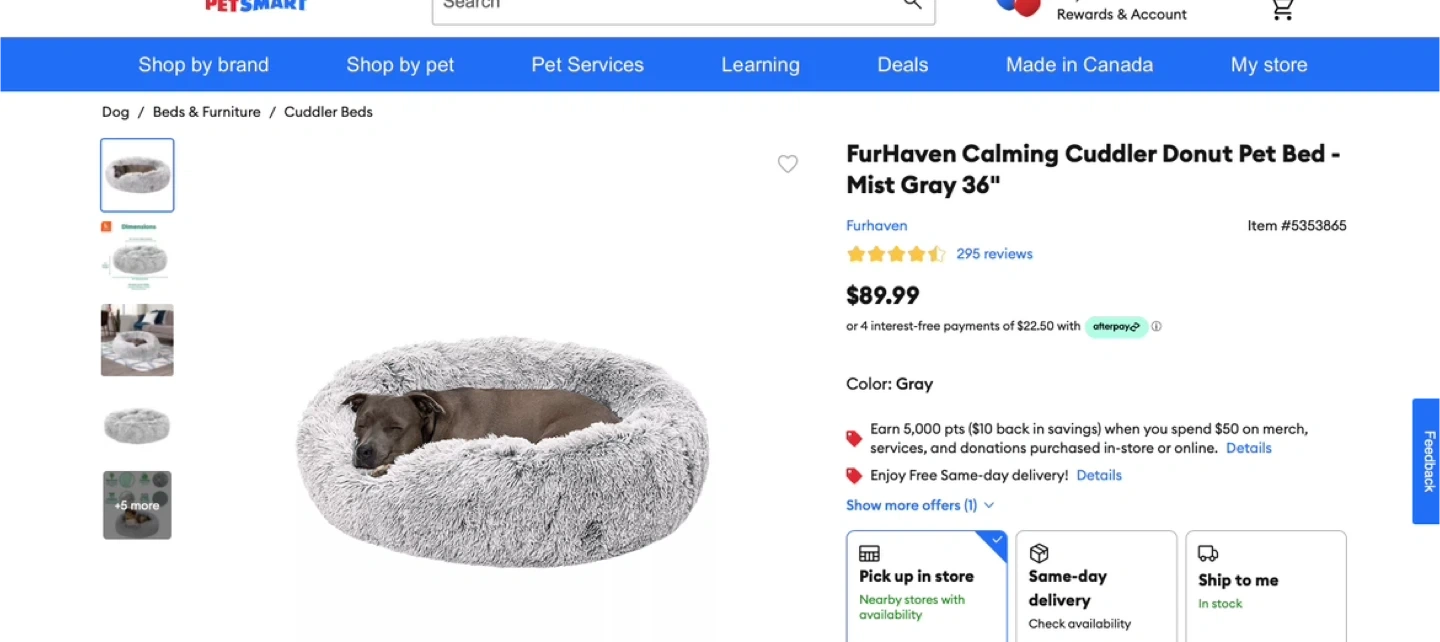Click the search magnifier icon

tap(912, 5)
